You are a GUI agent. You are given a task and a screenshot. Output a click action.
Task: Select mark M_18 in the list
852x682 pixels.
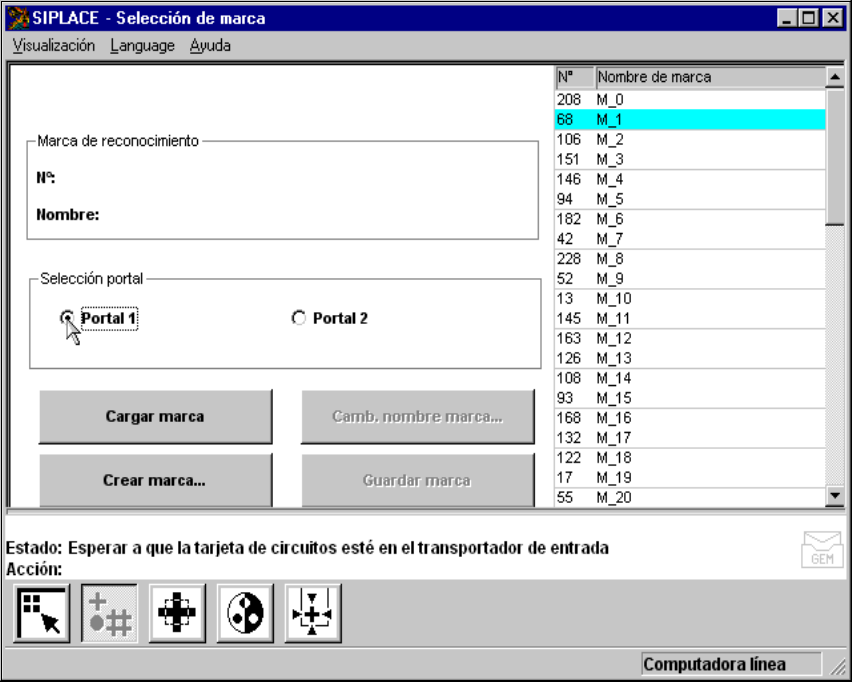tap(690, 458)
